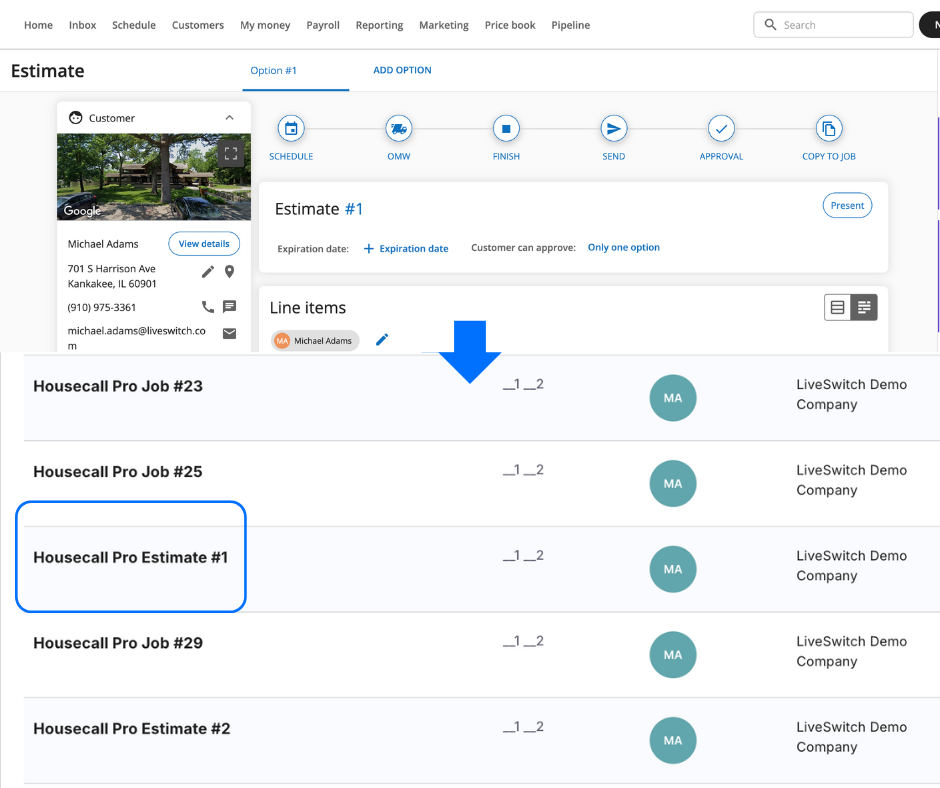The height and width of the screenshot is (788, 940).
Task: Click the Present button
Action: [847, 205]
